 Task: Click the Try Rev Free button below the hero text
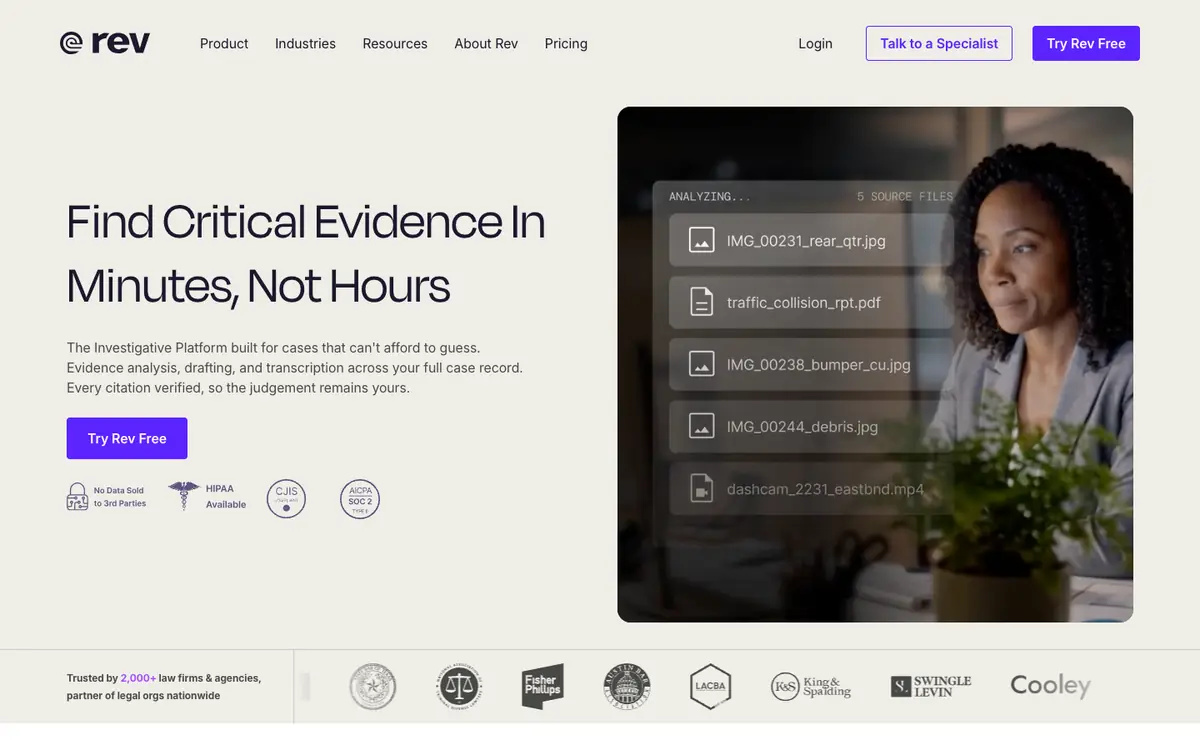click(127, 438)
